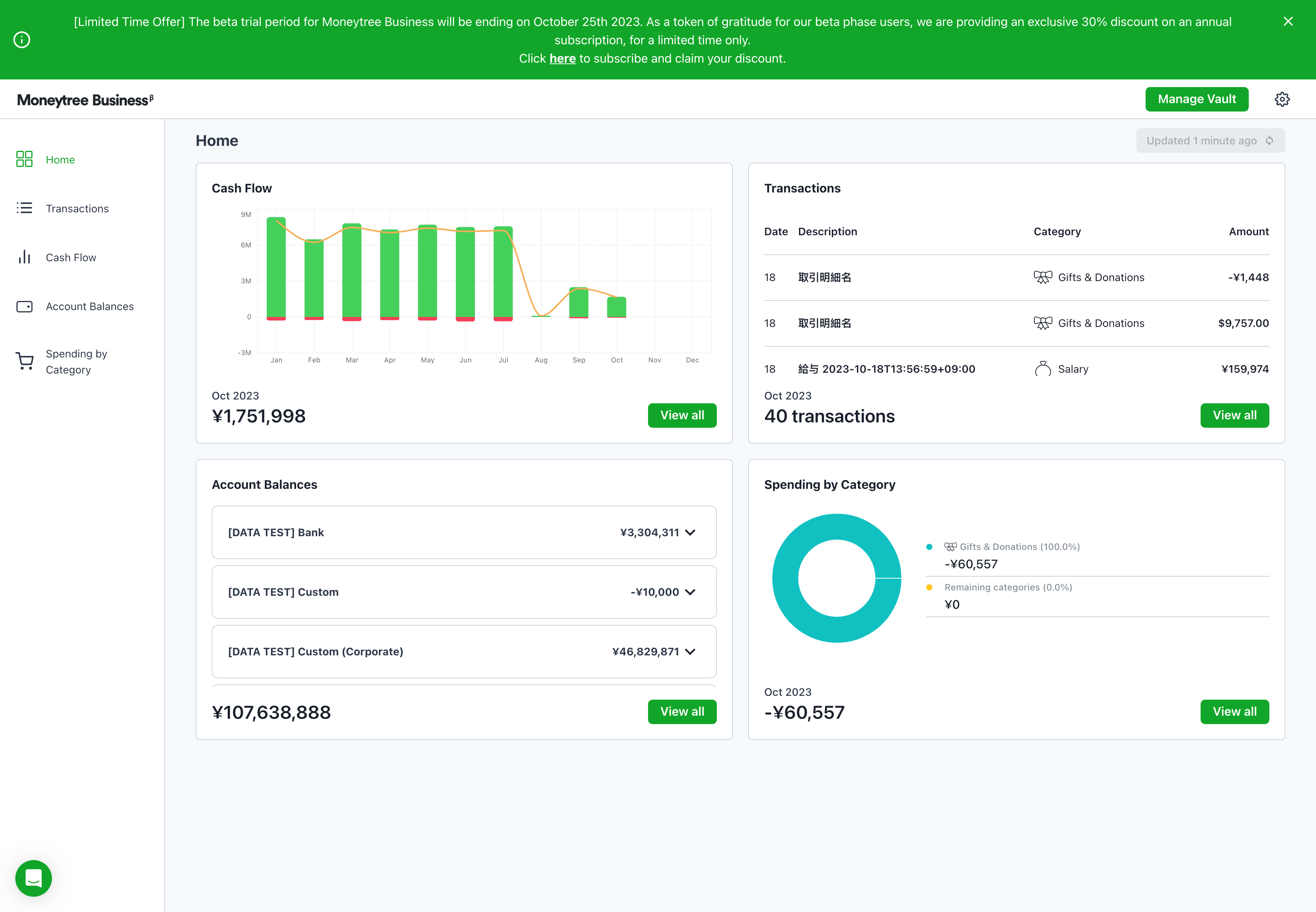Click the Amount column header
Viewport: 1316px width, 912px height.
(1248, 231)
